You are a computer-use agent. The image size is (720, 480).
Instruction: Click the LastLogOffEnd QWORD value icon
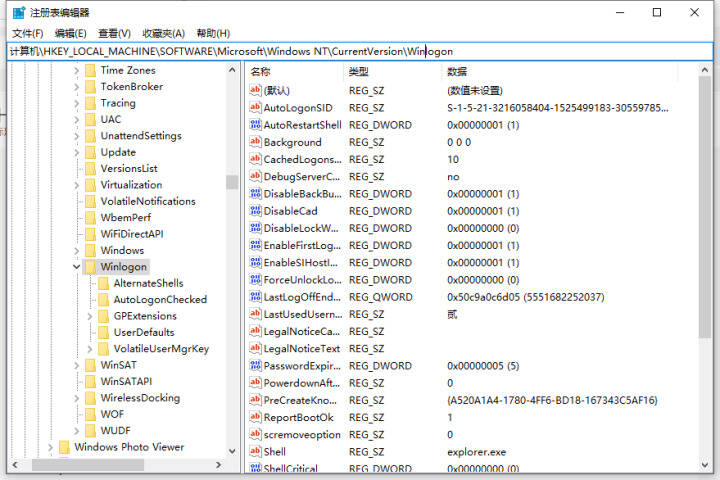click(255, 297)
